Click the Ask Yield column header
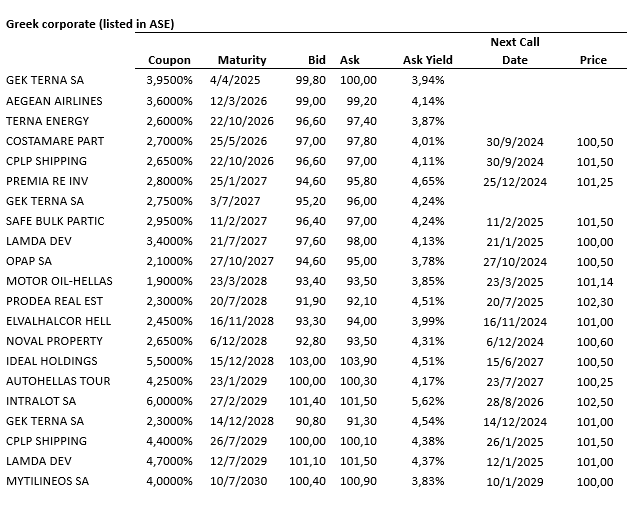 pos(428,60)
